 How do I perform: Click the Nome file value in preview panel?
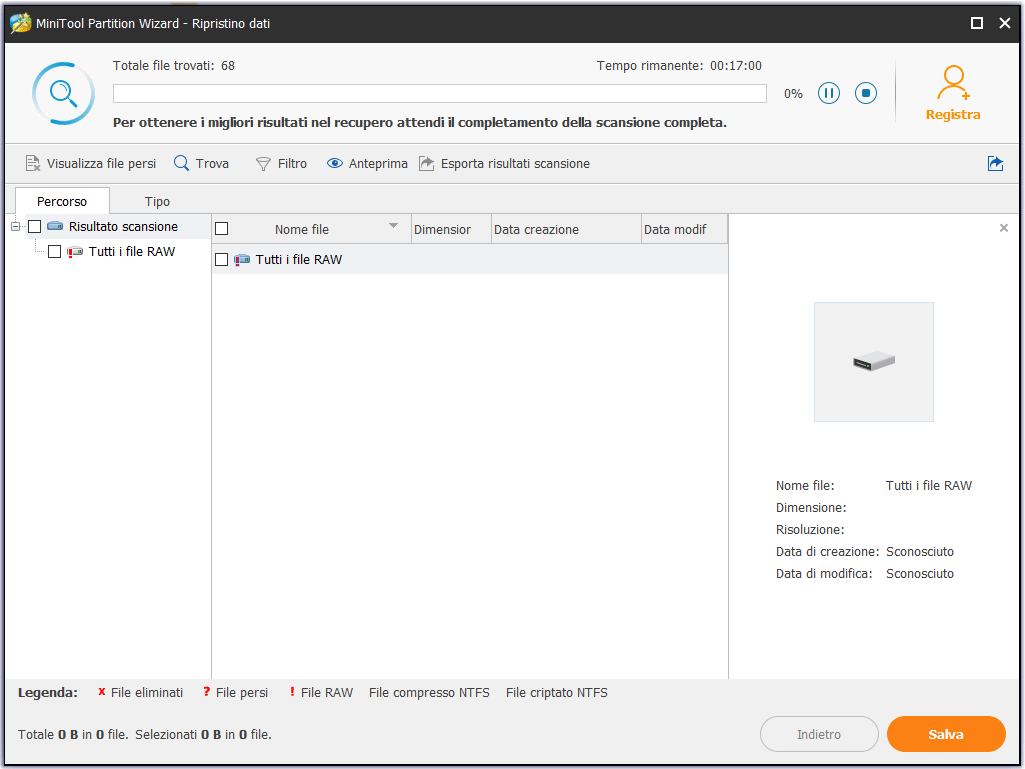pyautogui.click(x=929, y=486)
